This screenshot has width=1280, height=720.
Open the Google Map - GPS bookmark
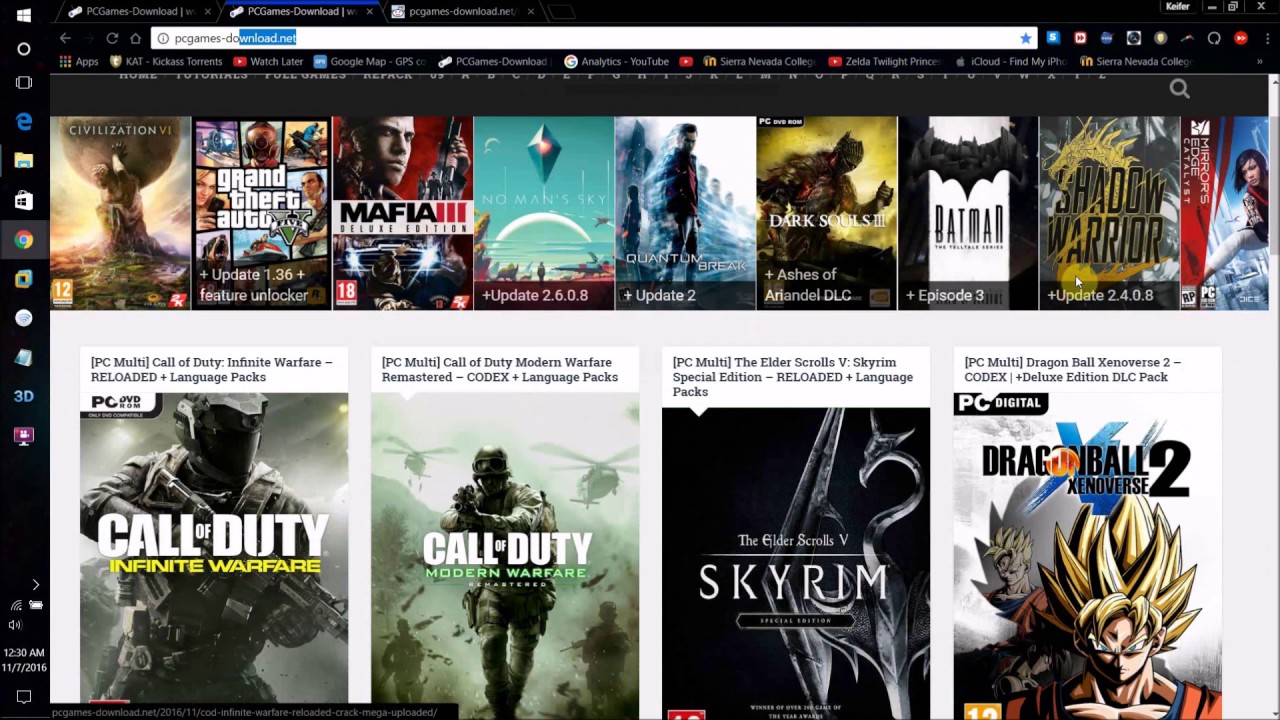click(369, 61)
